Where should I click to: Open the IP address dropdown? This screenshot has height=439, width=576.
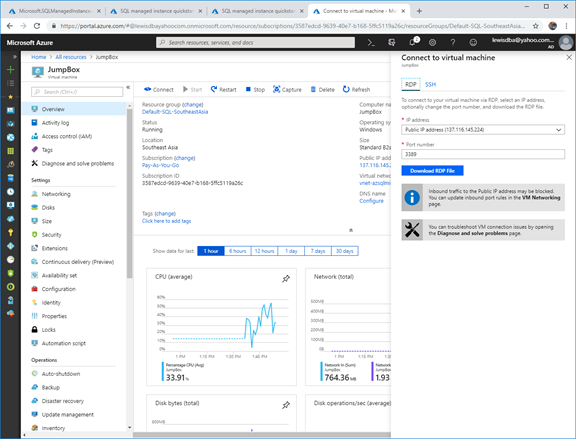tap(483, 130)
